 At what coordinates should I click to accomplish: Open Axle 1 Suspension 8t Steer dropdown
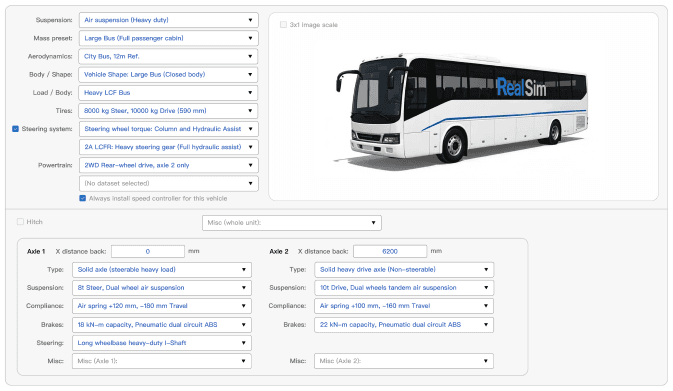point(162,288)
